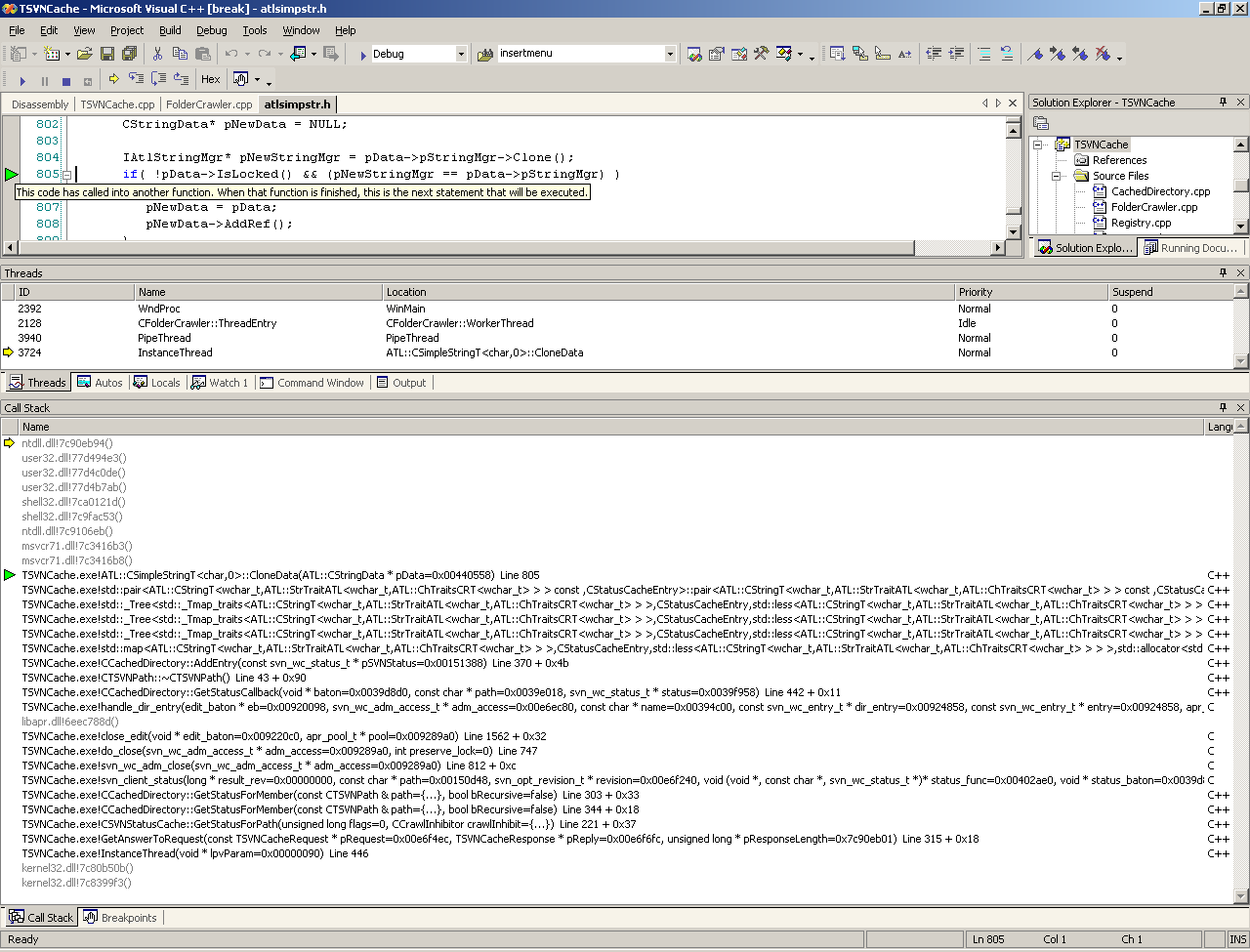The width and height of the screenshot is (1250, 952).
Task: Open the Running Documents tab
Action: click(x=1190, y=248)
